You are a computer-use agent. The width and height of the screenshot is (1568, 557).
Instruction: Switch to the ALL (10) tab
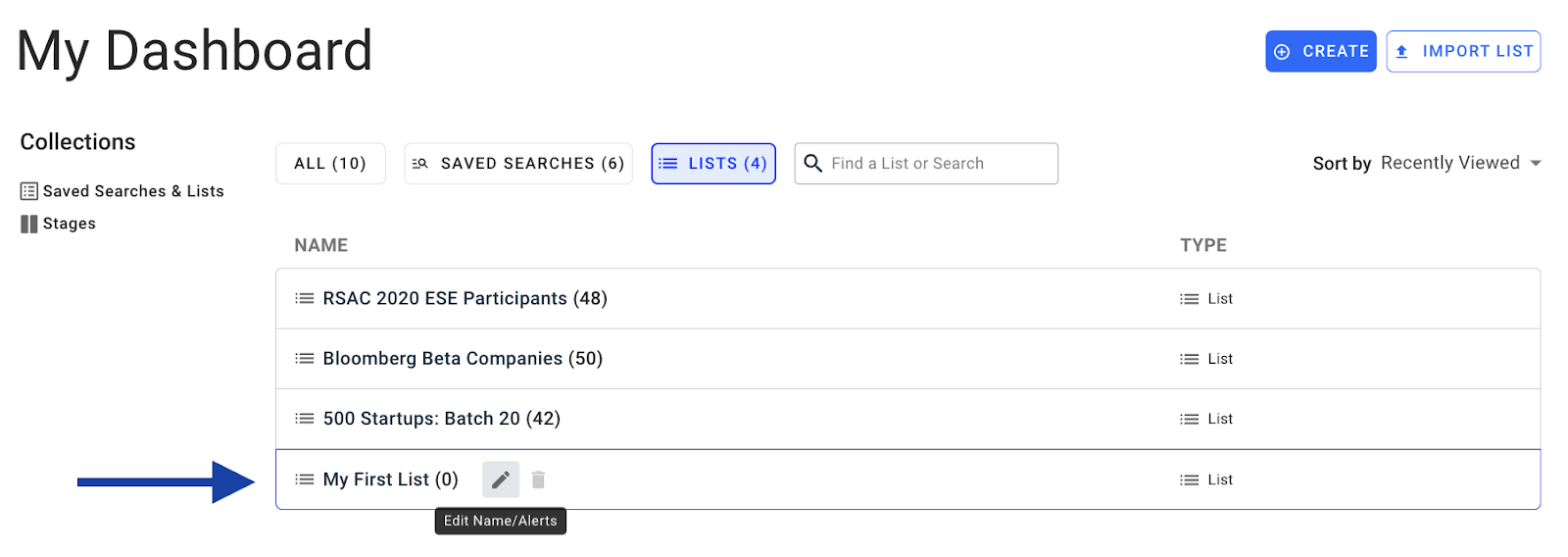(x=330, y=164)
